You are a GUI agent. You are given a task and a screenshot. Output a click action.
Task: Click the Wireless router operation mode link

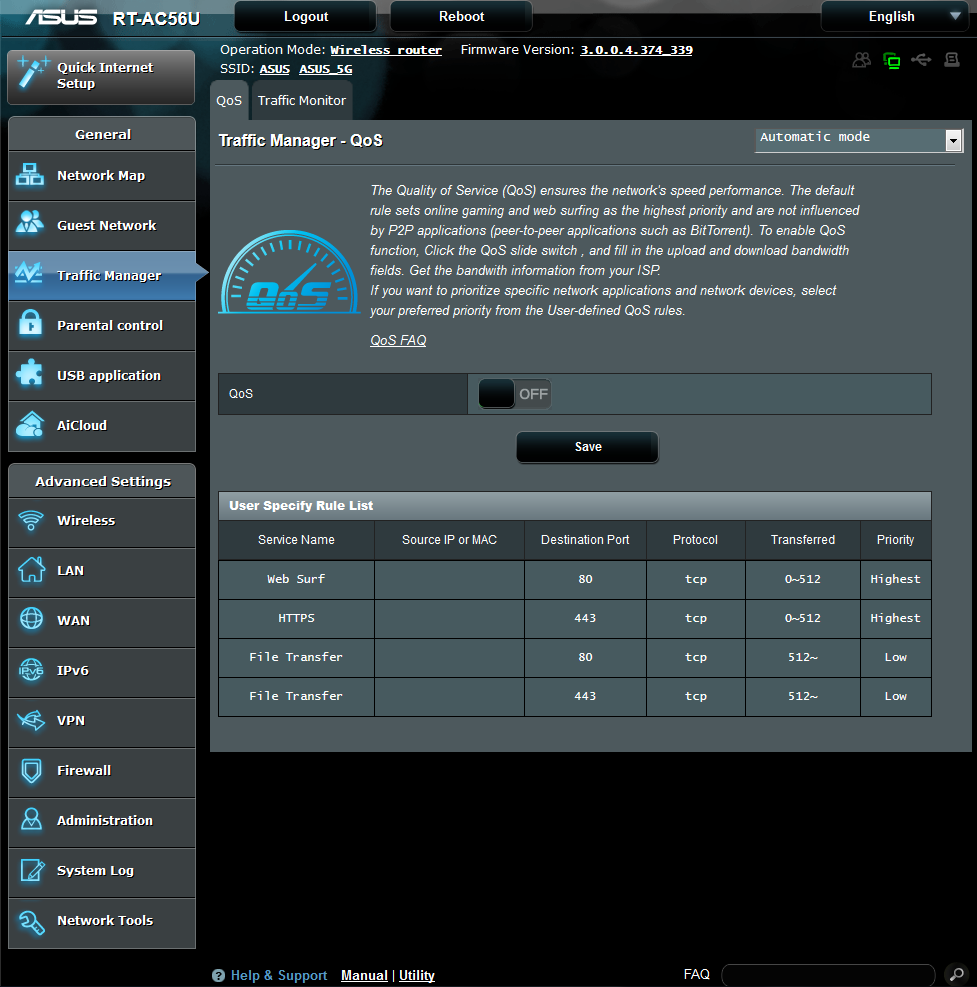[x=386, y=50]
